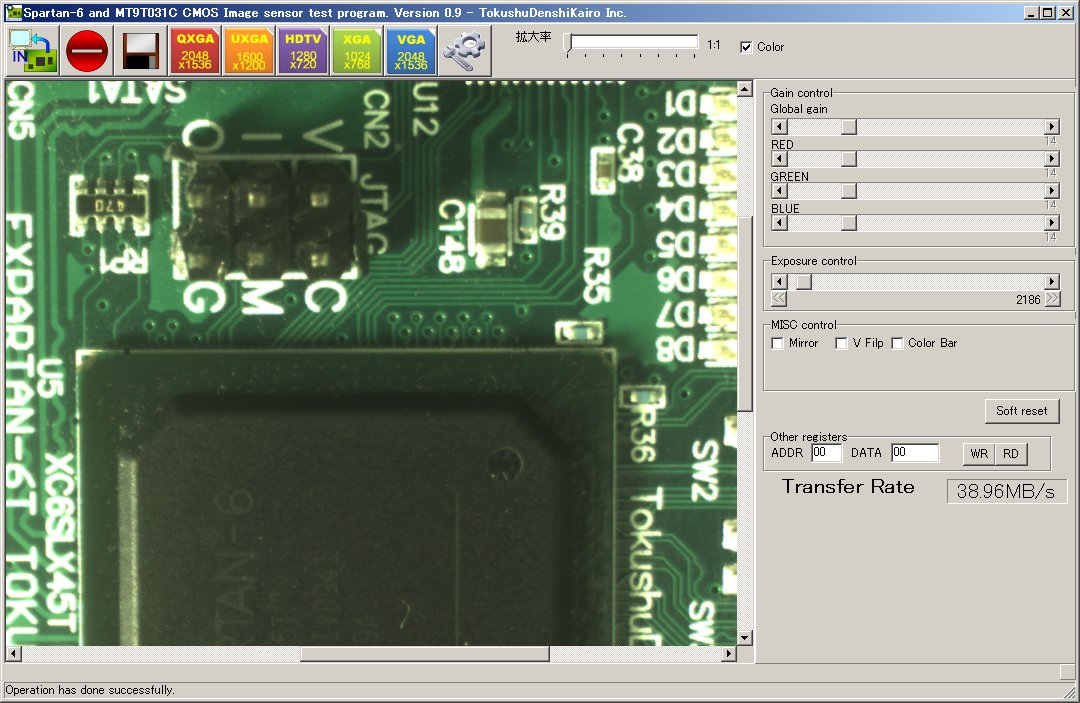1080x703 pixels.
Task: Toggle the V Flip checkbox
Action: [x=841, y=344]
